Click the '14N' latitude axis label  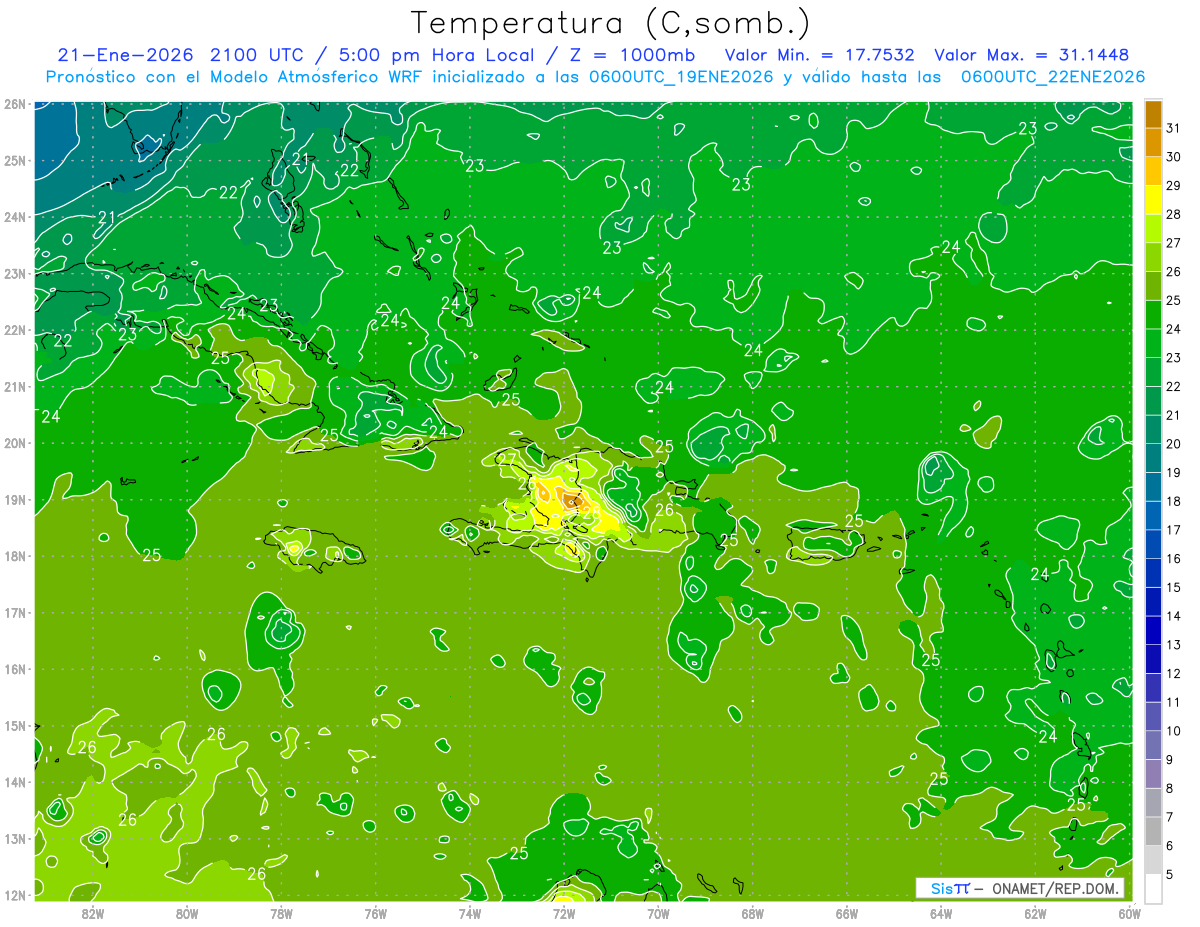[14, 782]
